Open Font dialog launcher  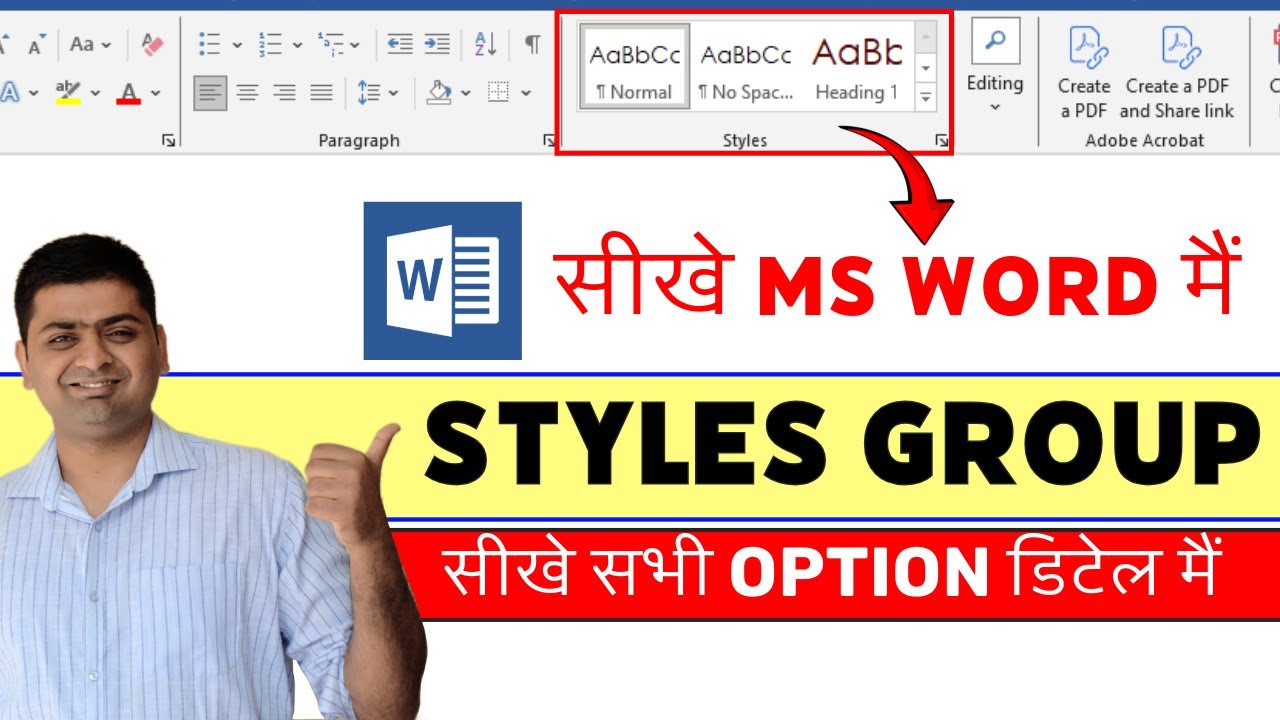click(168, 141)
